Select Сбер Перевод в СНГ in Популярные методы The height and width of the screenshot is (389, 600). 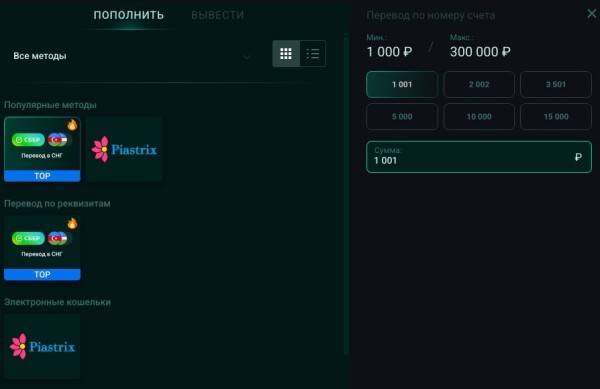42,149
